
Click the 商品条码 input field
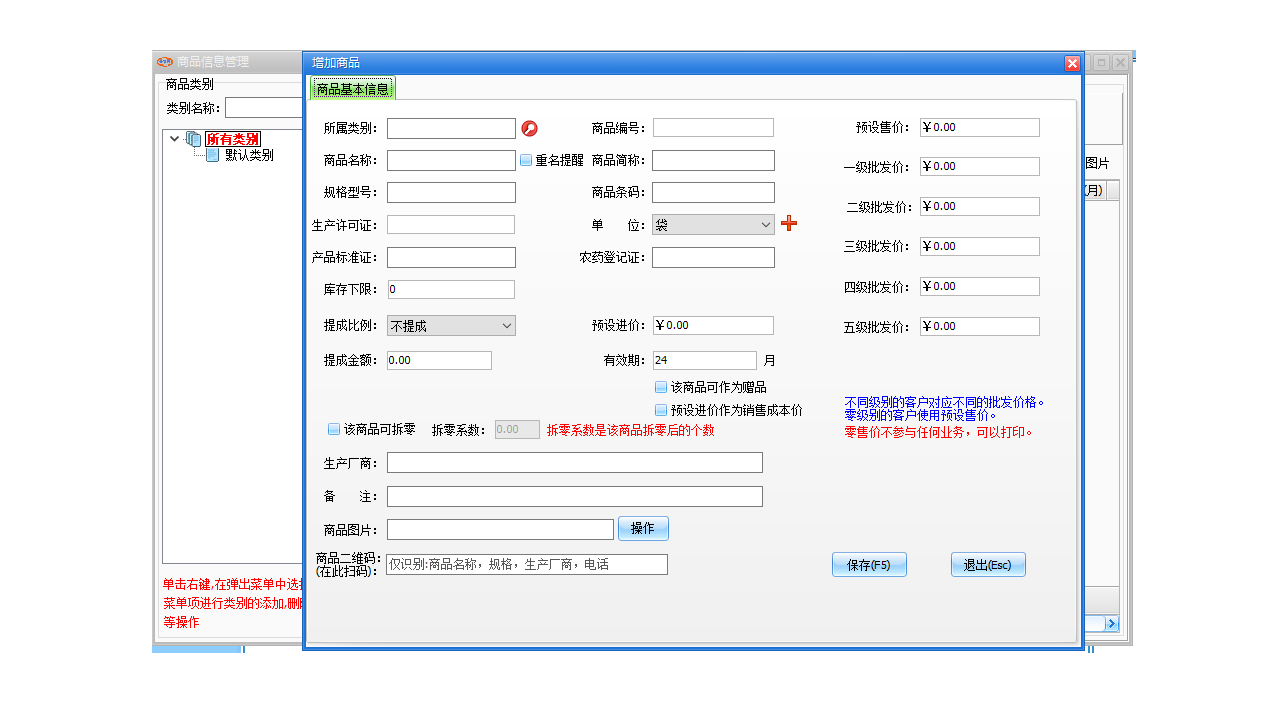(712, 192)
